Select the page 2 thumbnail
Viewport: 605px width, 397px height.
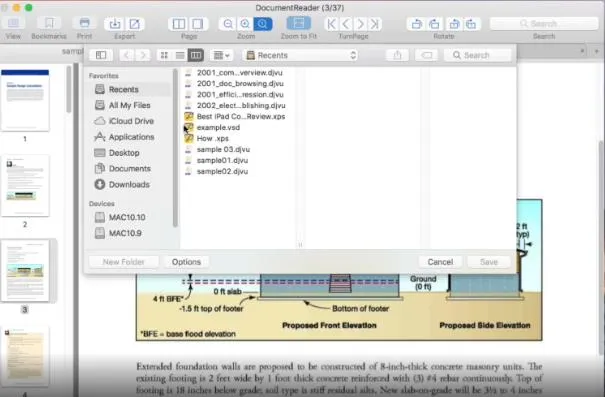click(x=25, y=186)
